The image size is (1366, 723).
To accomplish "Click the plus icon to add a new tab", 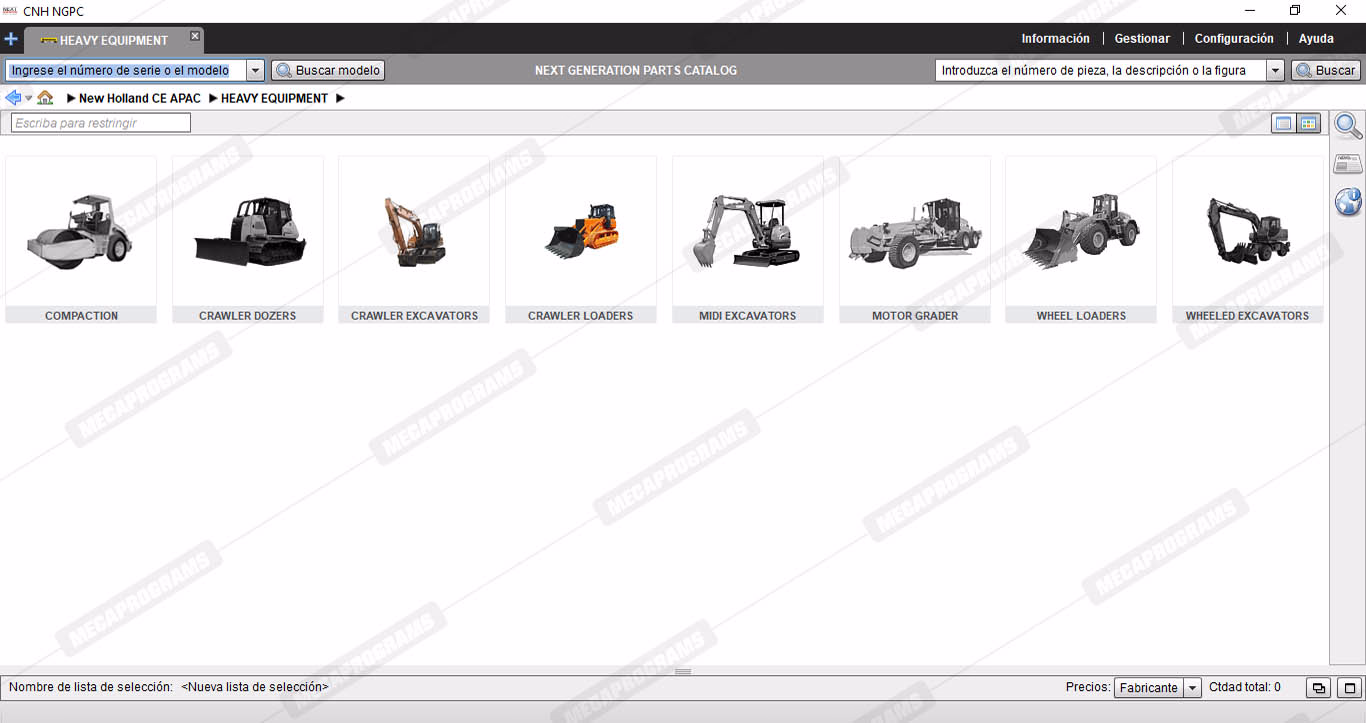I will tap(11, 39).
